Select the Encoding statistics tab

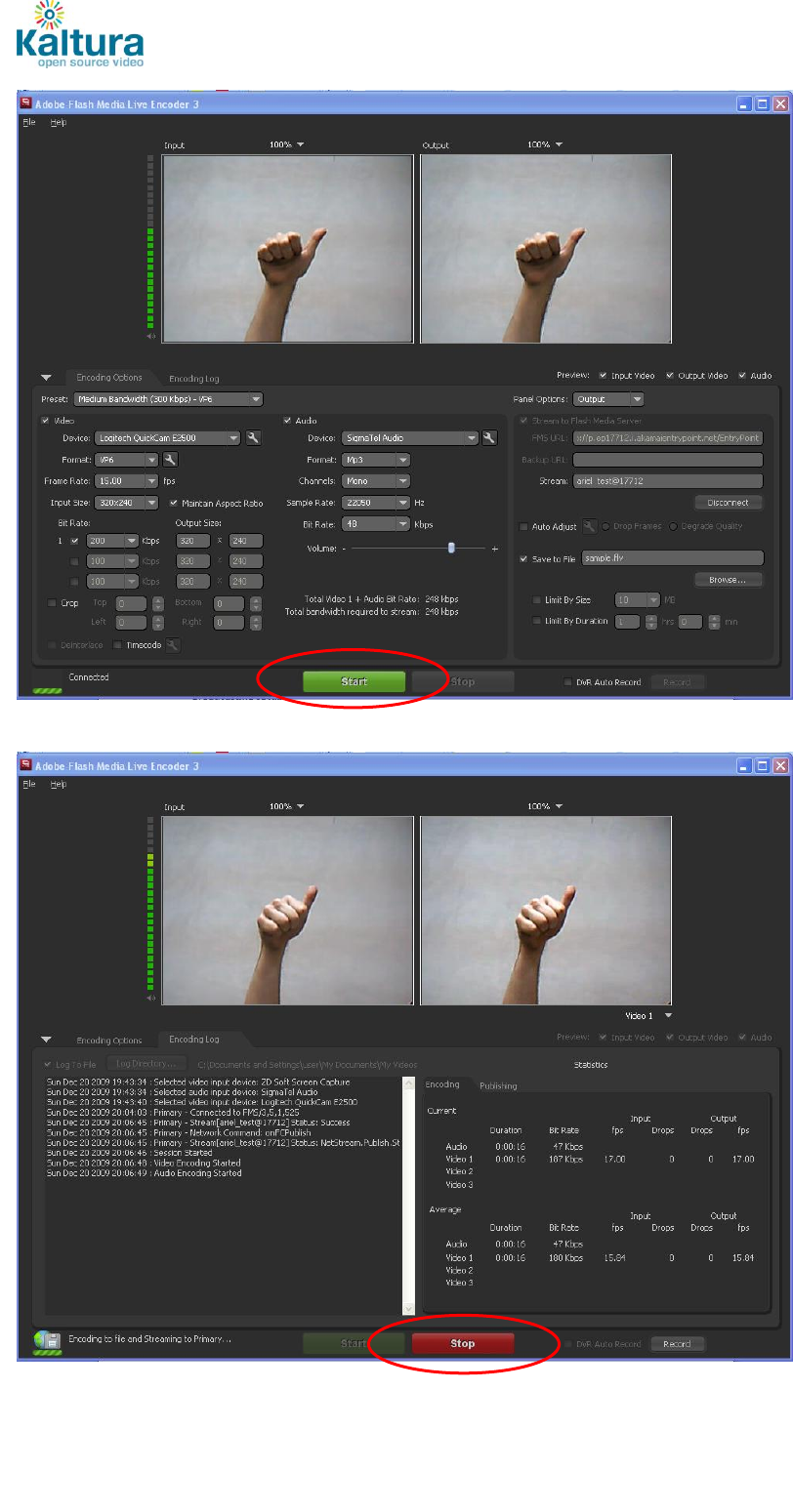tap(442, 1084)
